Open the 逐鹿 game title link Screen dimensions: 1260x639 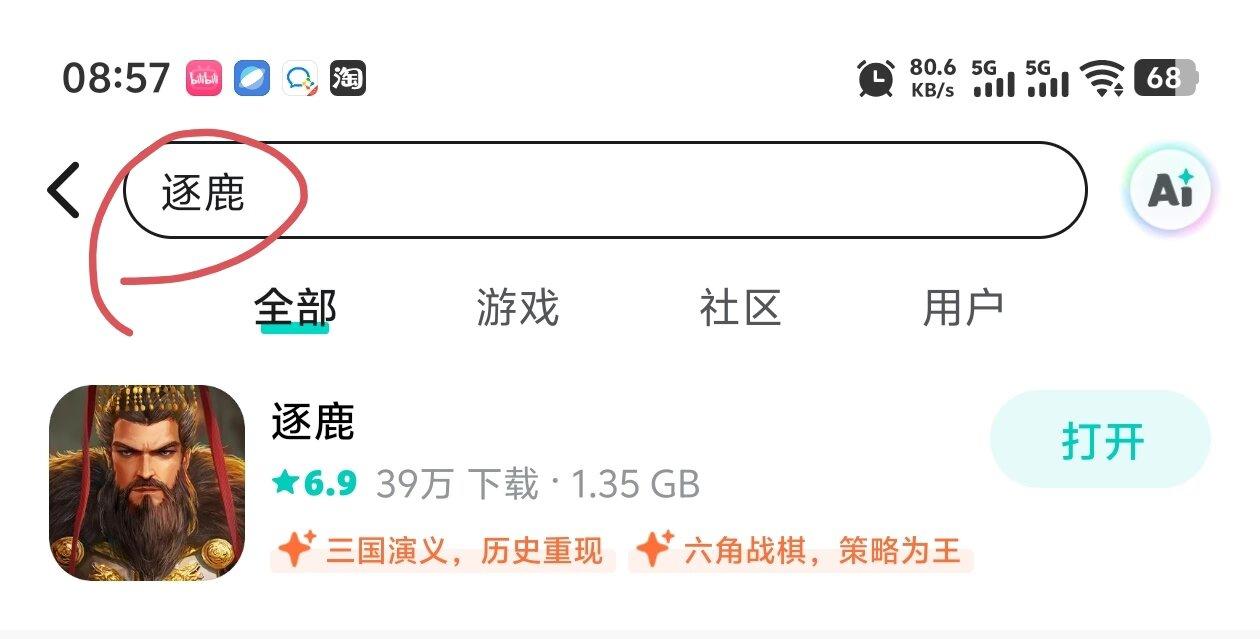(313, 422)
